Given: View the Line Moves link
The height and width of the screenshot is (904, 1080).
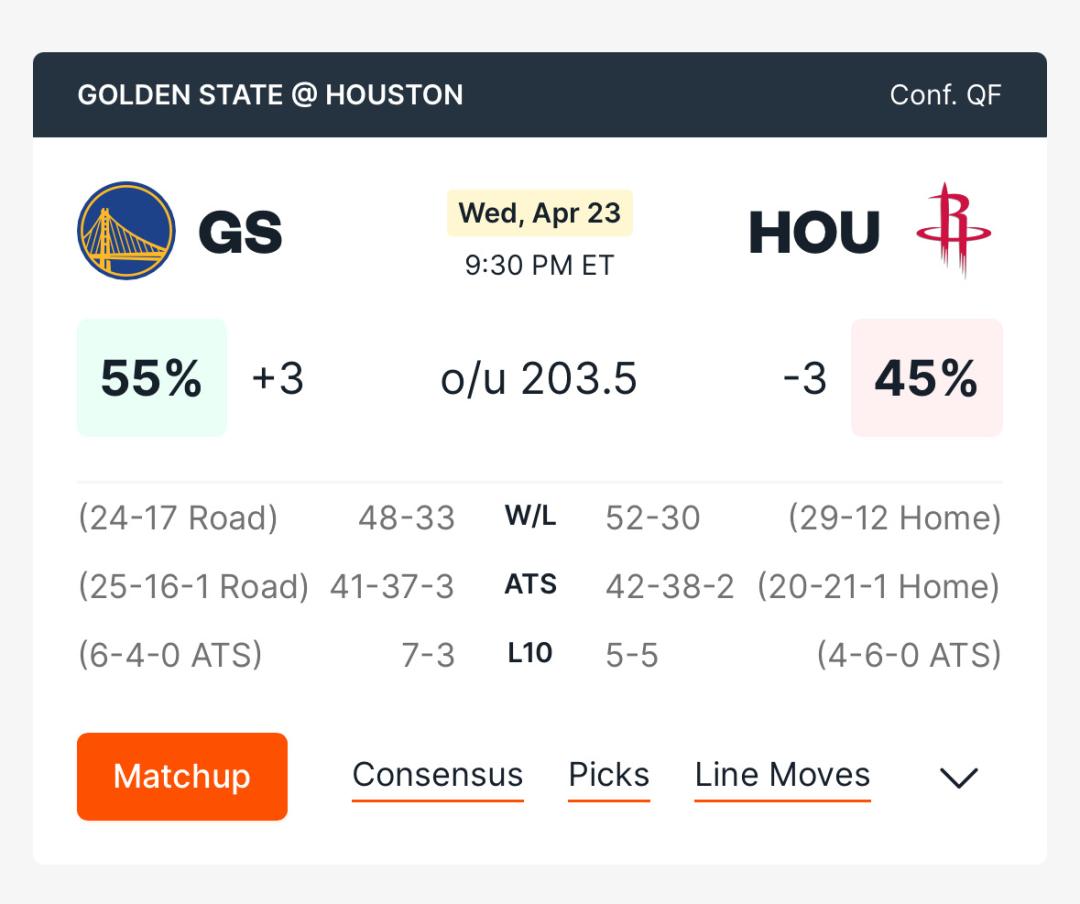Looking at the screenshot, I should point(782,776).
